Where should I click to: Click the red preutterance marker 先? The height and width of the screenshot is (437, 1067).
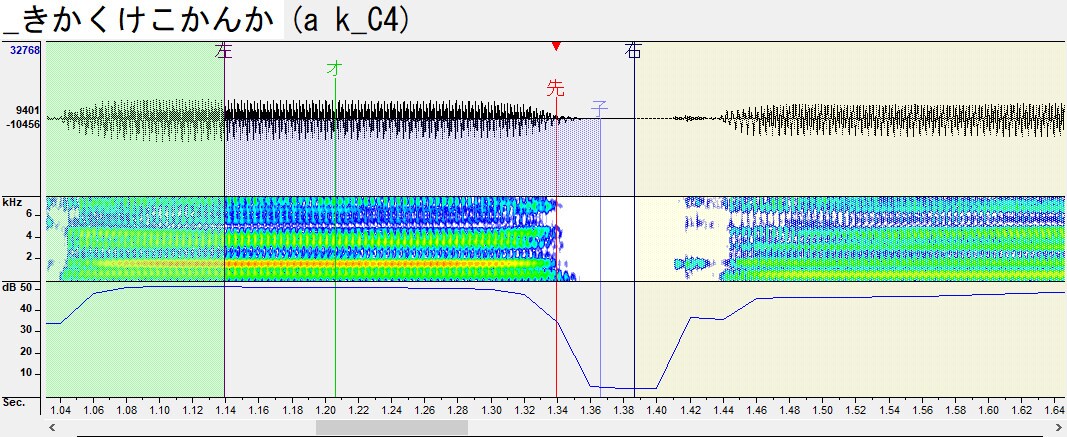(x=556, y=88)
